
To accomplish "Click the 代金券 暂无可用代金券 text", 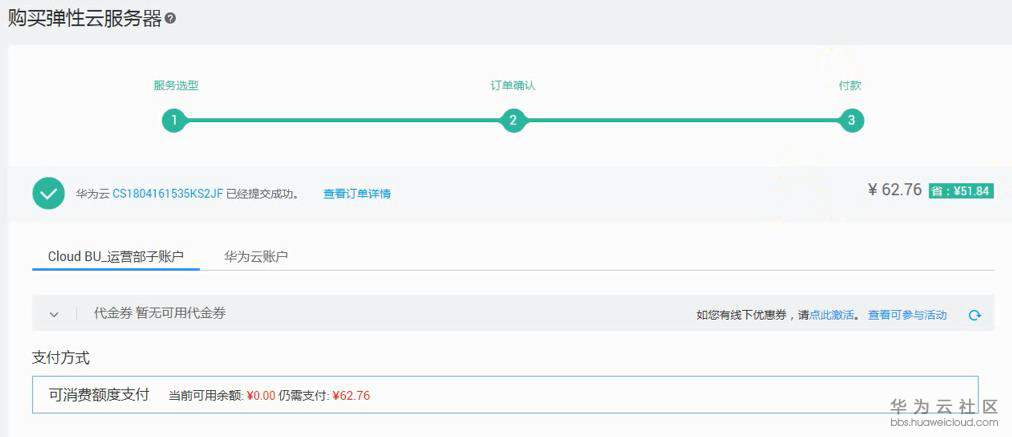I will (x=160, y=313).
